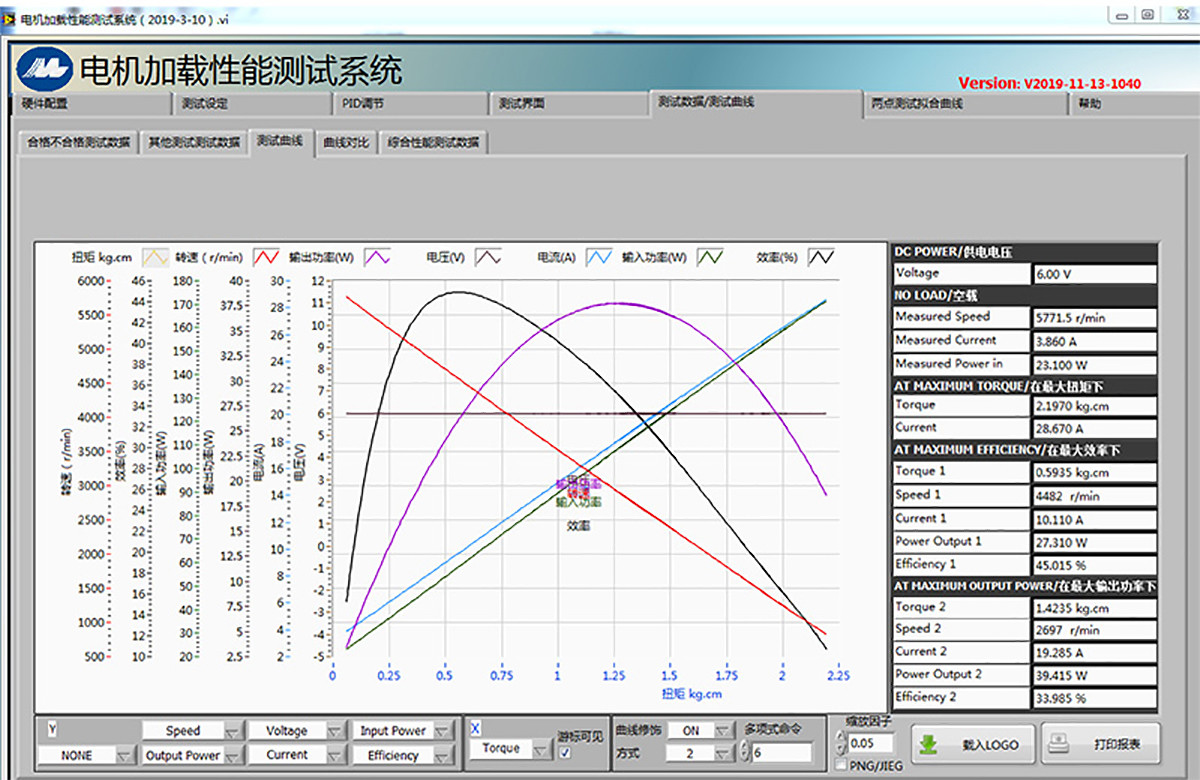Click the torque (扭矩 kg.cm) legend swatch
The image size is (1200, 780).
[154, 257]
